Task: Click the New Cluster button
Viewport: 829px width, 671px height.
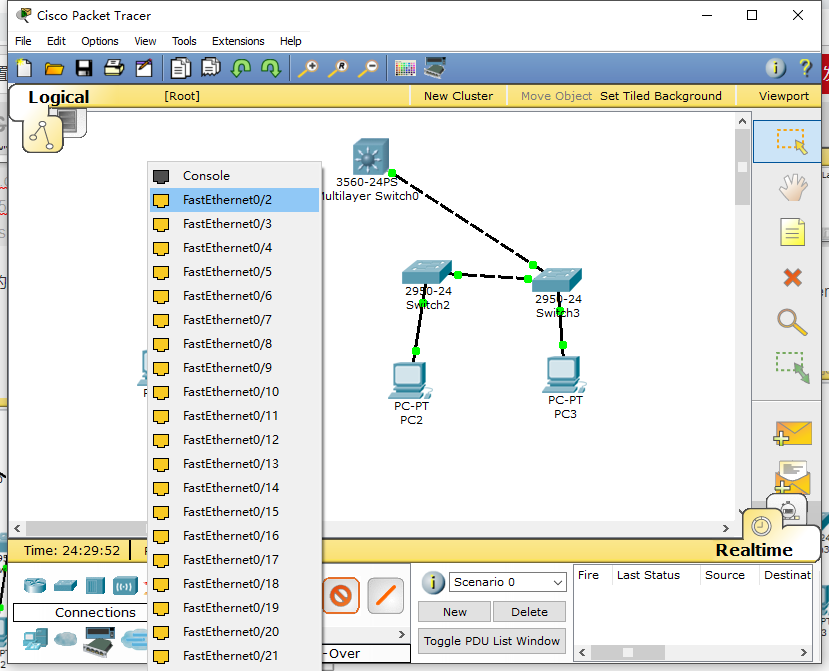Action: tap(458, 96)
